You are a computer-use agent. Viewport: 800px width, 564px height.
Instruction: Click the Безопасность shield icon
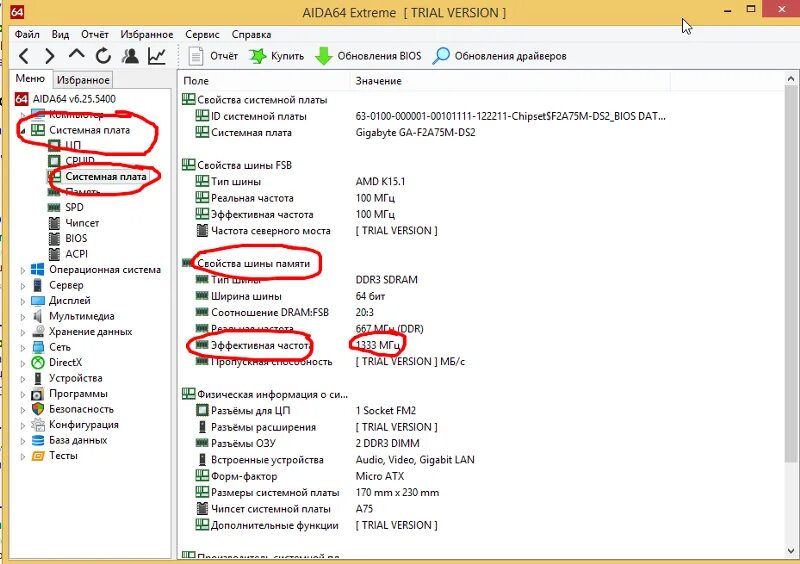coord(38,409)
